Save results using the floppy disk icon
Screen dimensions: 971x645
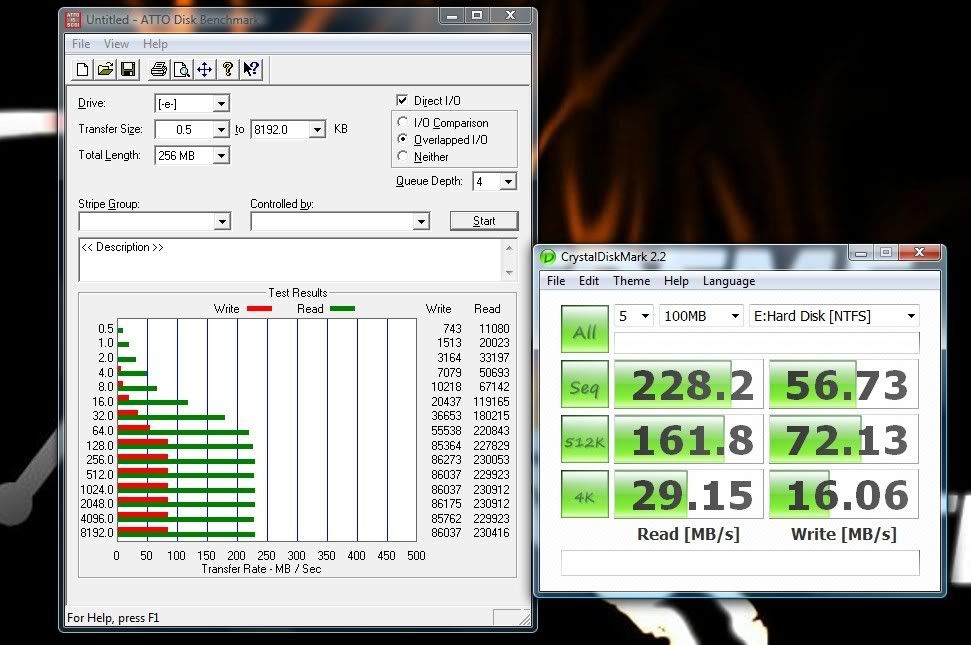coord(128,69)
